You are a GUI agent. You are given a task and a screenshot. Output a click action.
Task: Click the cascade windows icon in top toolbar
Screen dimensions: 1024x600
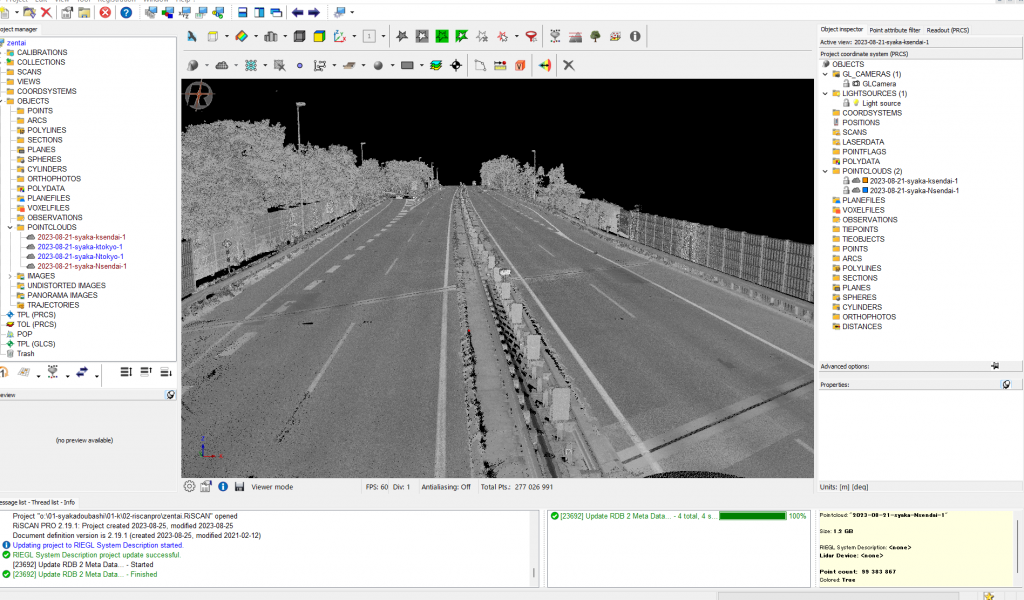pyautogui.click(x=276, y=12)
